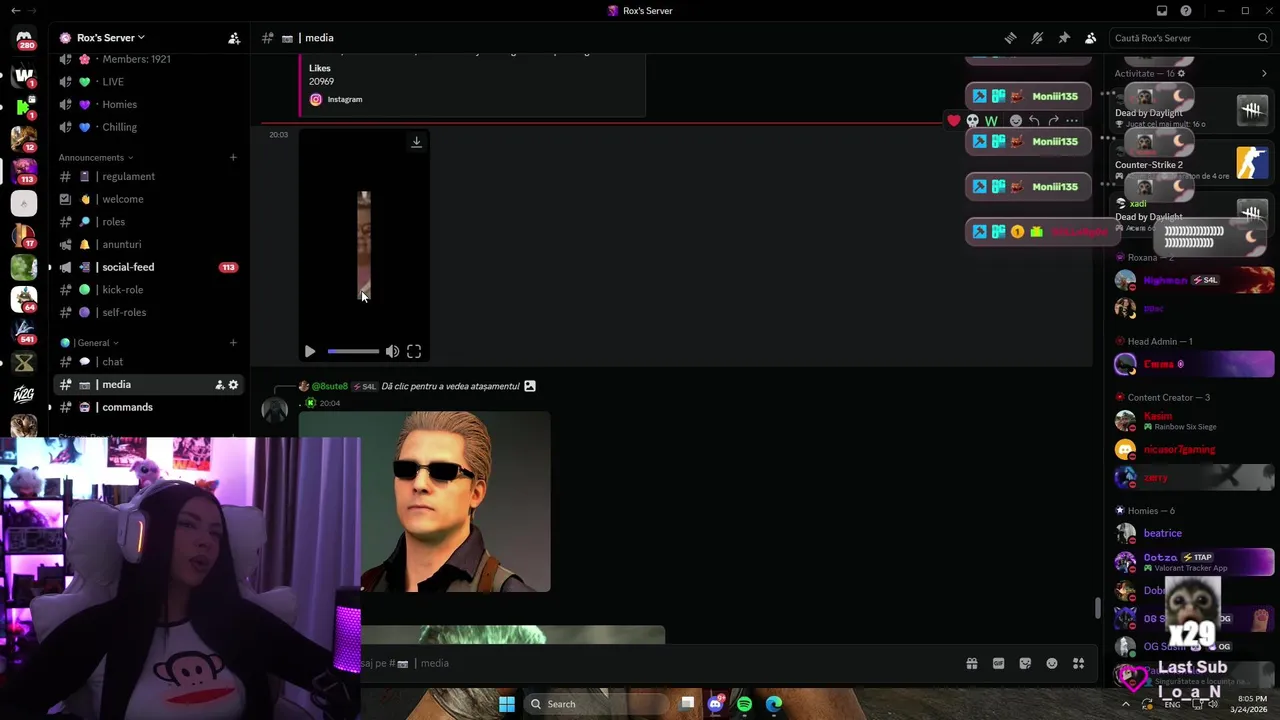The image size is (1280, 720).
Task: Click the Instagram embed footer link
Action: (x=344, y=99)
